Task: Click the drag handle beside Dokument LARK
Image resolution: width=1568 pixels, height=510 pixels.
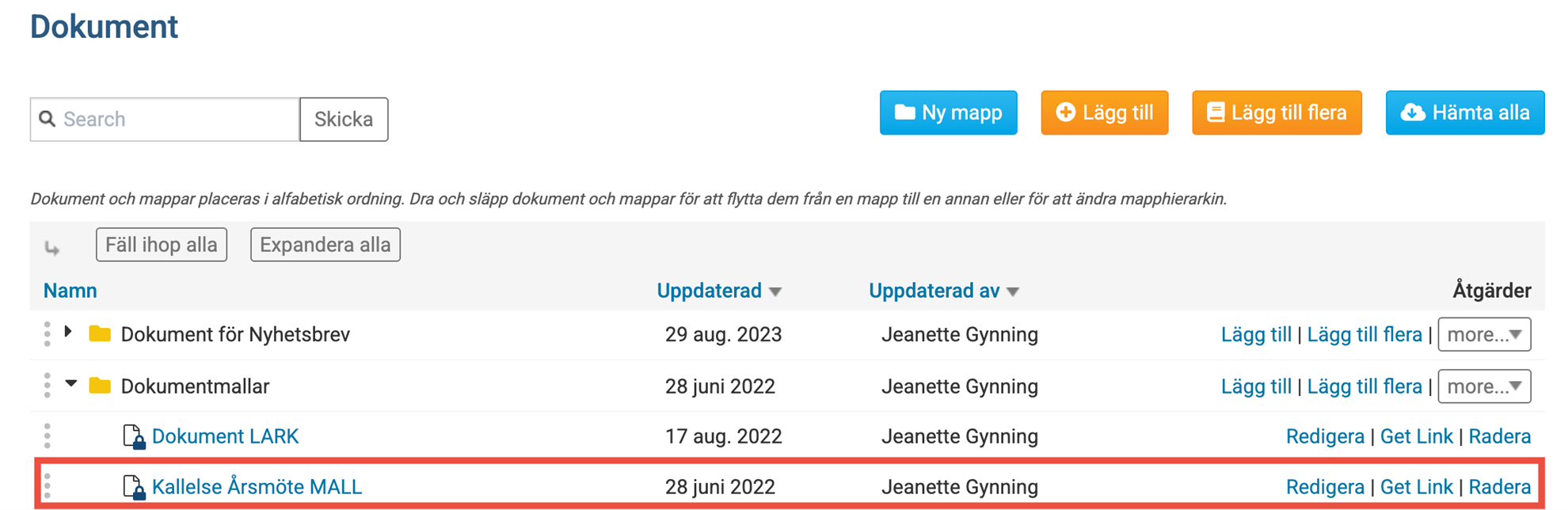Action: 48,436
